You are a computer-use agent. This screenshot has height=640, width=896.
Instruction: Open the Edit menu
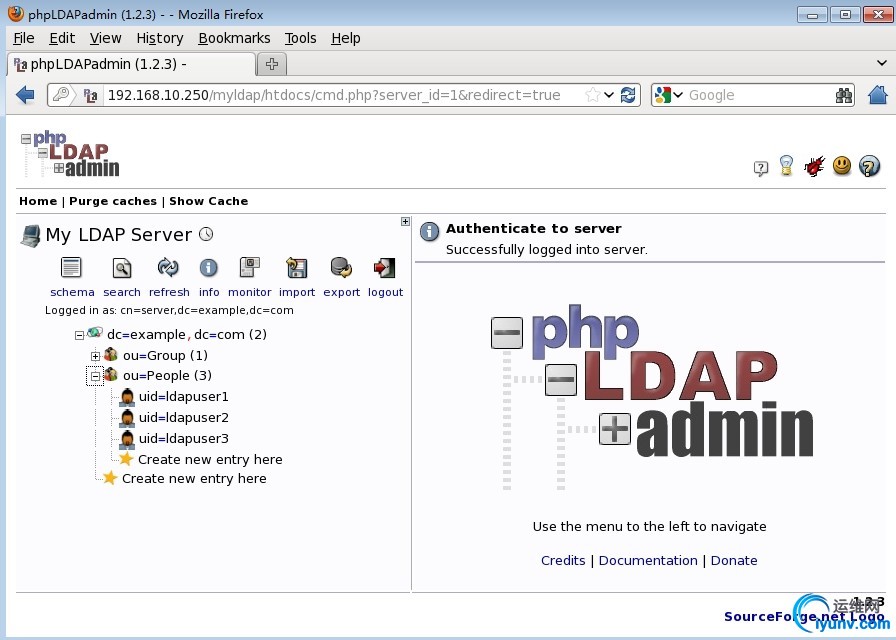coord(62,38)
